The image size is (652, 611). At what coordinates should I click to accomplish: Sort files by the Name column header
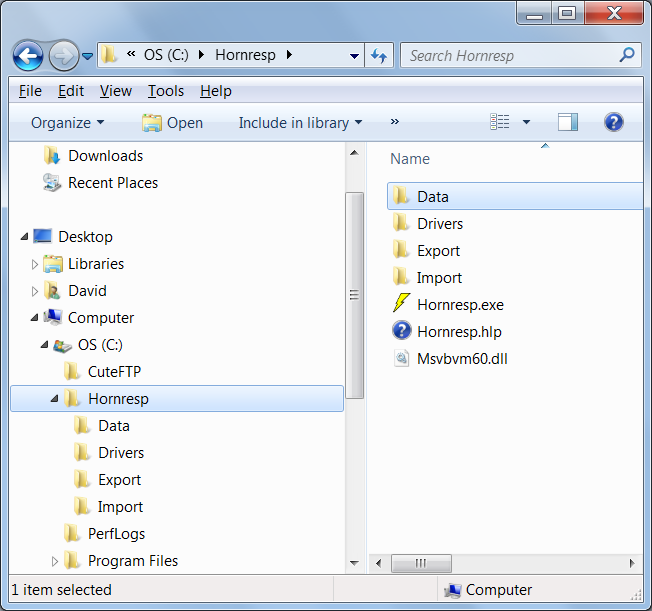click(410, 159)
